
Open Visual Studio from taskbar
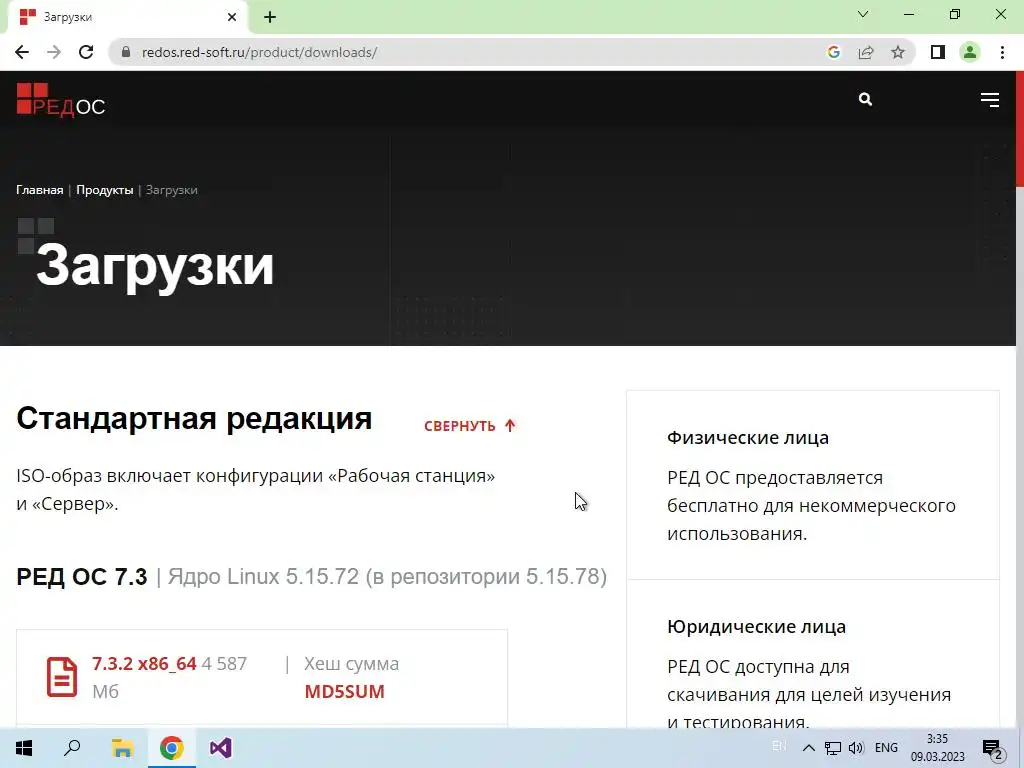[221, 748]
